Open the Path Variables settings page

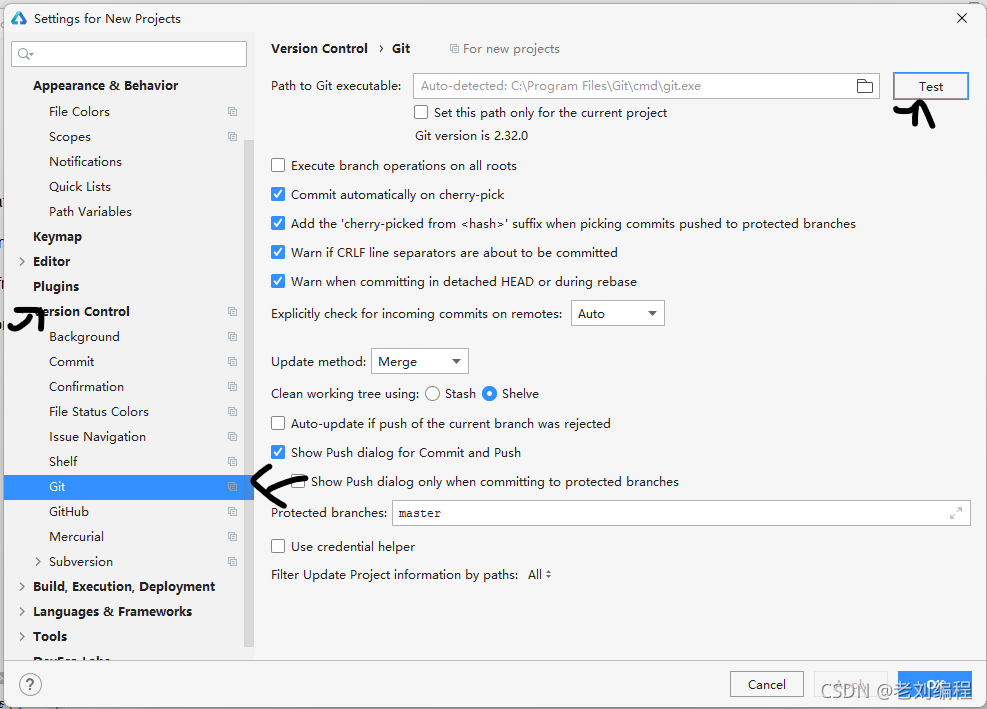click(91, 212)
